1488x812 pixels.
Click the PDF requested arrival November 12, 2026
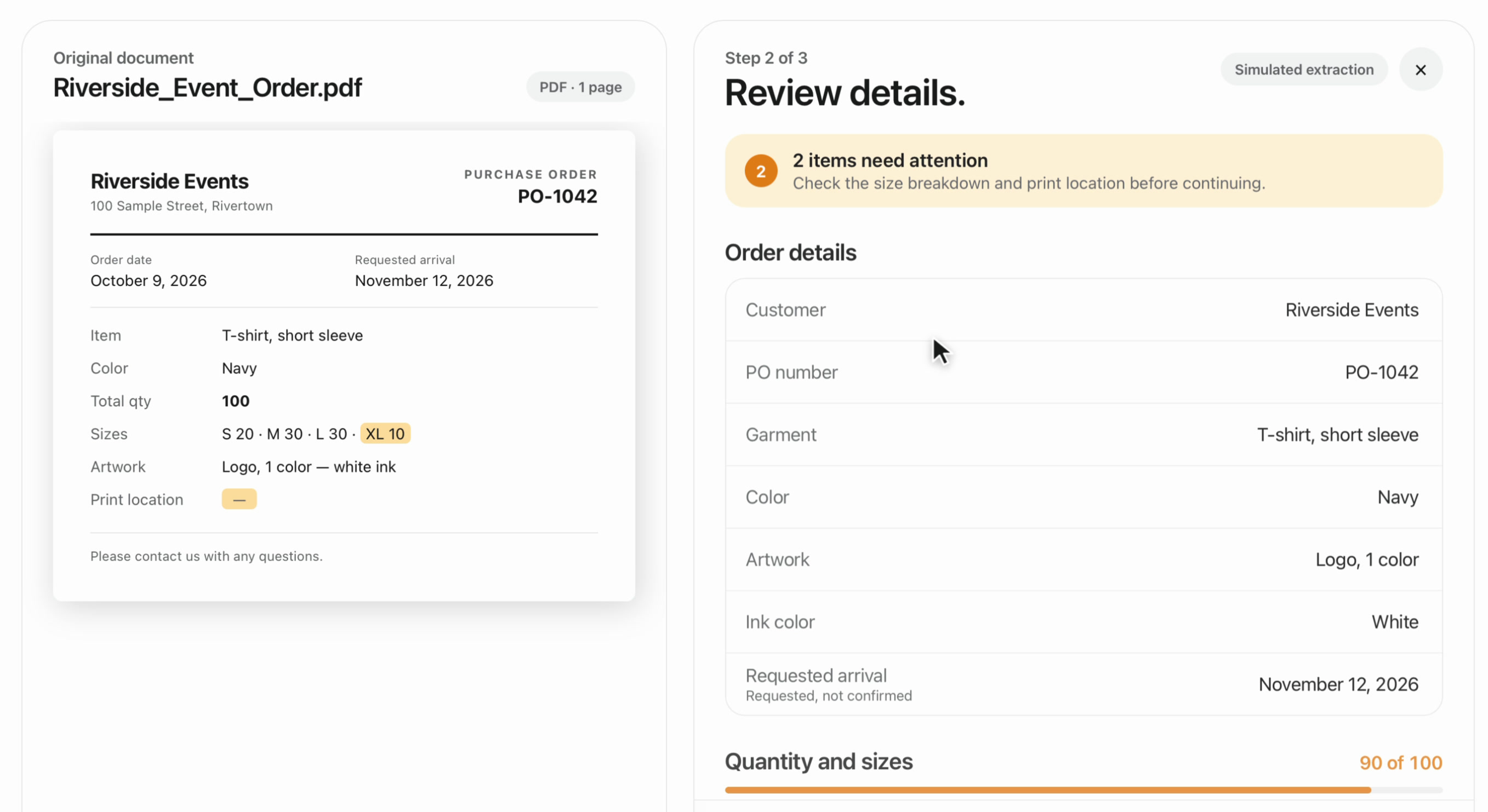(x=424, y=281)
